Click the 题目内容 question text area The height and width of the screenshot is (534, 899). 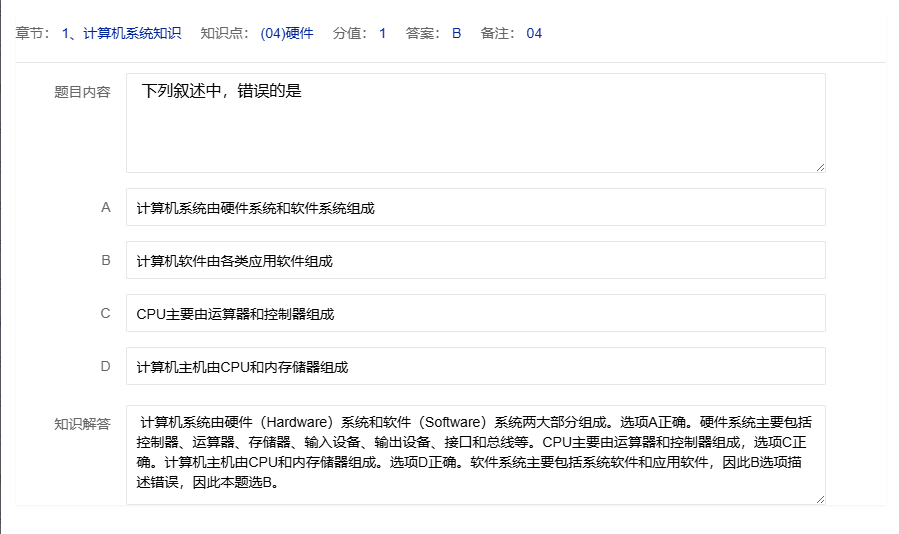475,122
